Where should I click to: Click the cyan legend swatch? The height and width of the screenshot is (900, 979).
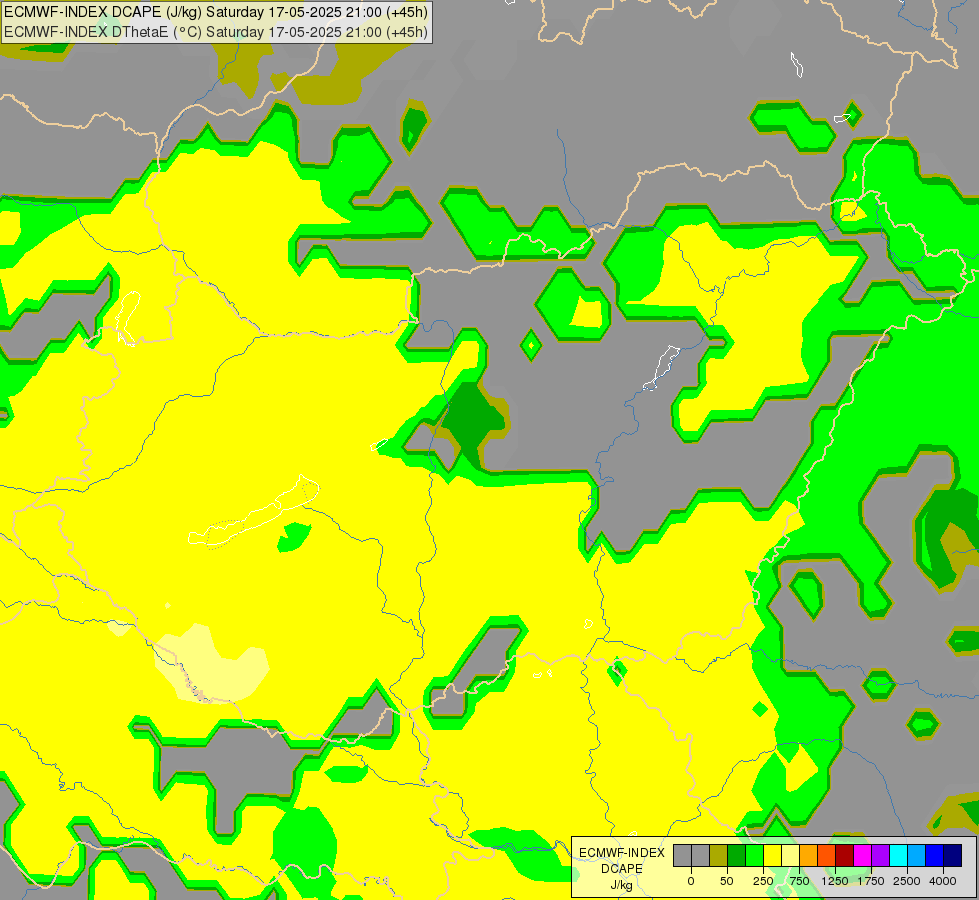click(x=898, y=855)
